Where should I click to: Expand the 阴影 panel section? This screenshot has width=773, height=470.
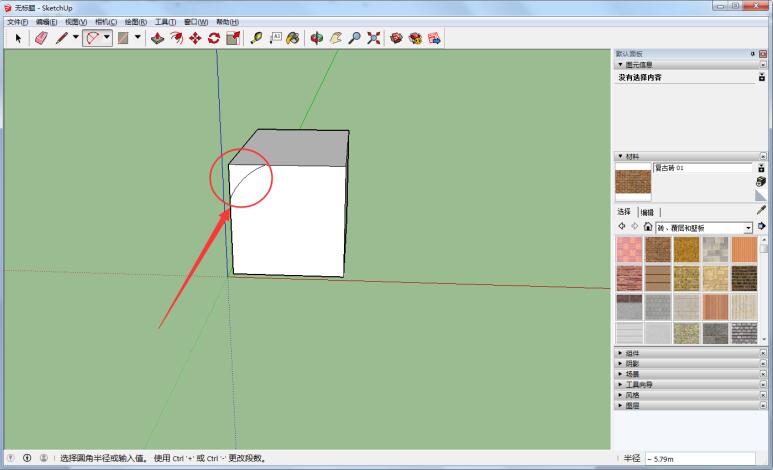click(x=620, y=363)
